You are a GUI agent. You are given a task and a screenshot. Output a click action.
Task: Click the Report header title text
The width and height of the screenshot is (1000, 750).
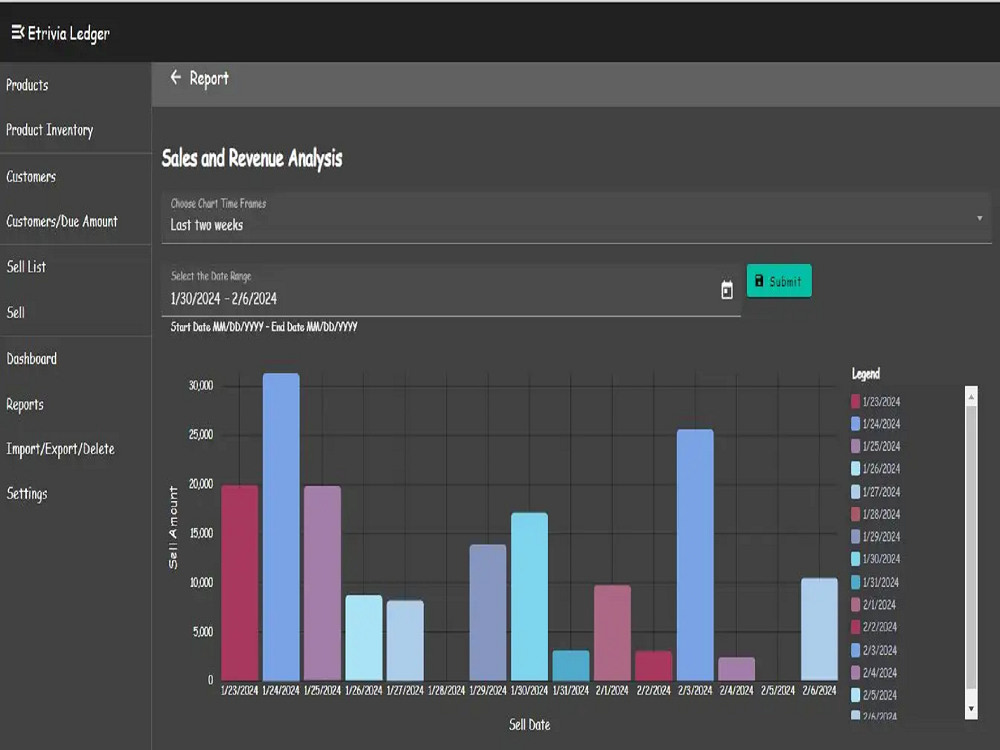click(209, 78)
